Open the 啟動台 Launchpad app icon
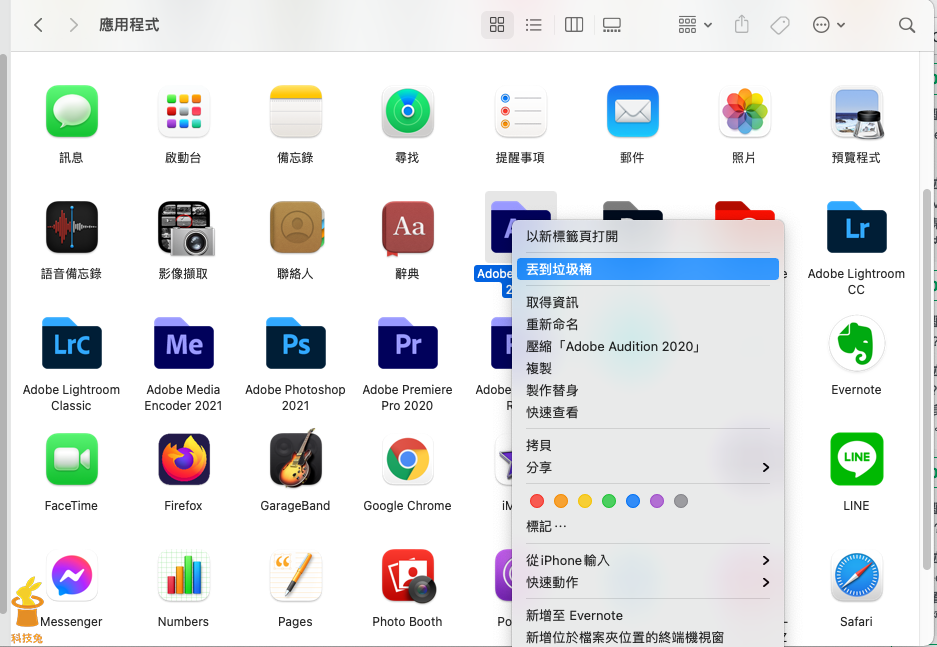 click(x=183, y=111)
